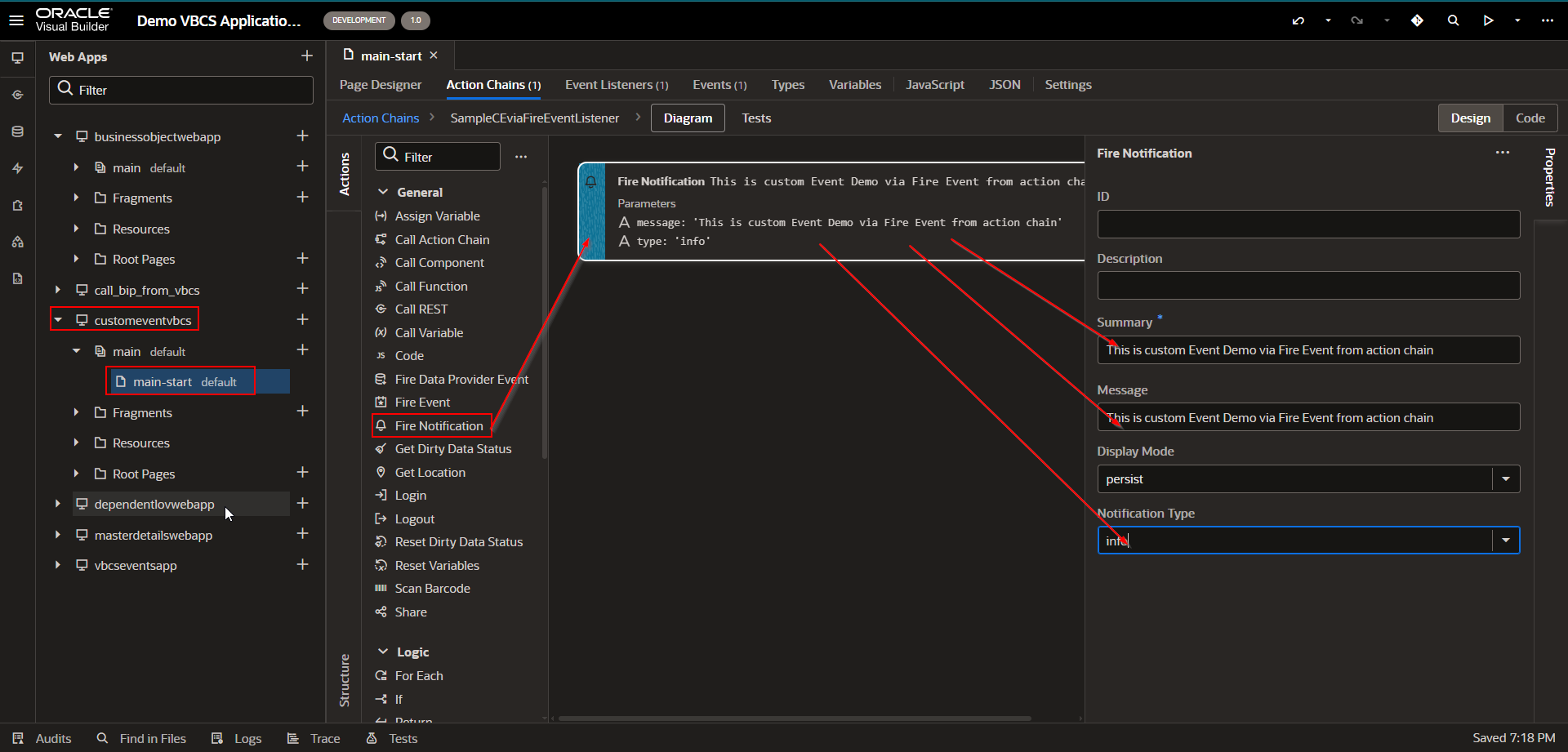1568x752 pixels.
Task: Expand the call_bip_from_vbcs tree node
Action: [x=58, y=290]
